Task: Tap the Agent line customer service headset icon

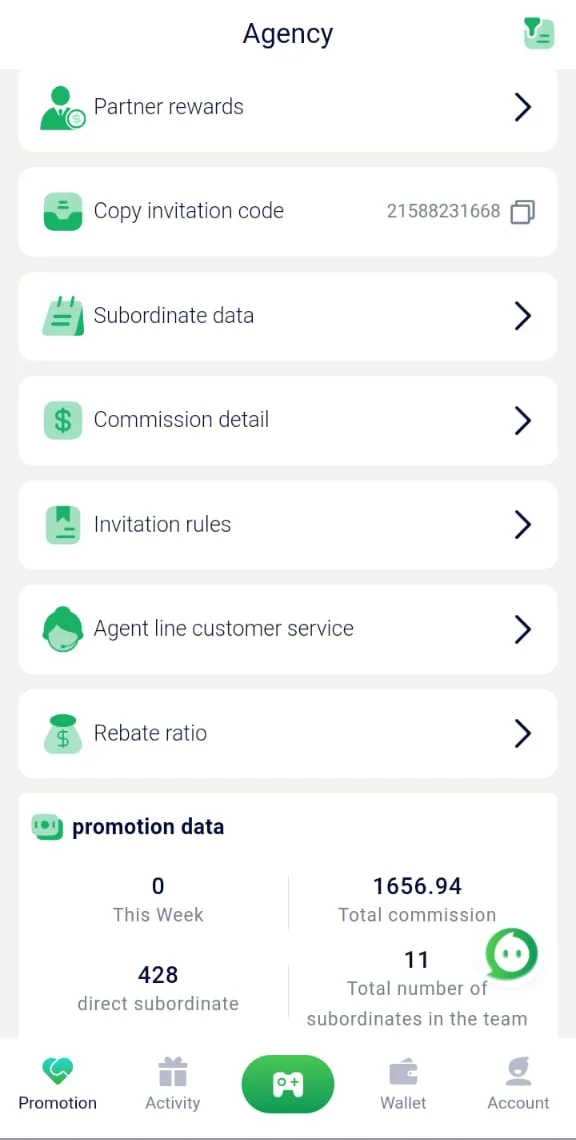Action: pos(63,629)
